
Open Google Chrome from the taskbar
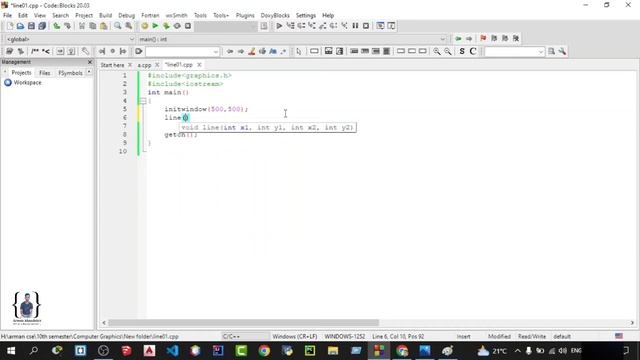(x=264, y=351)
